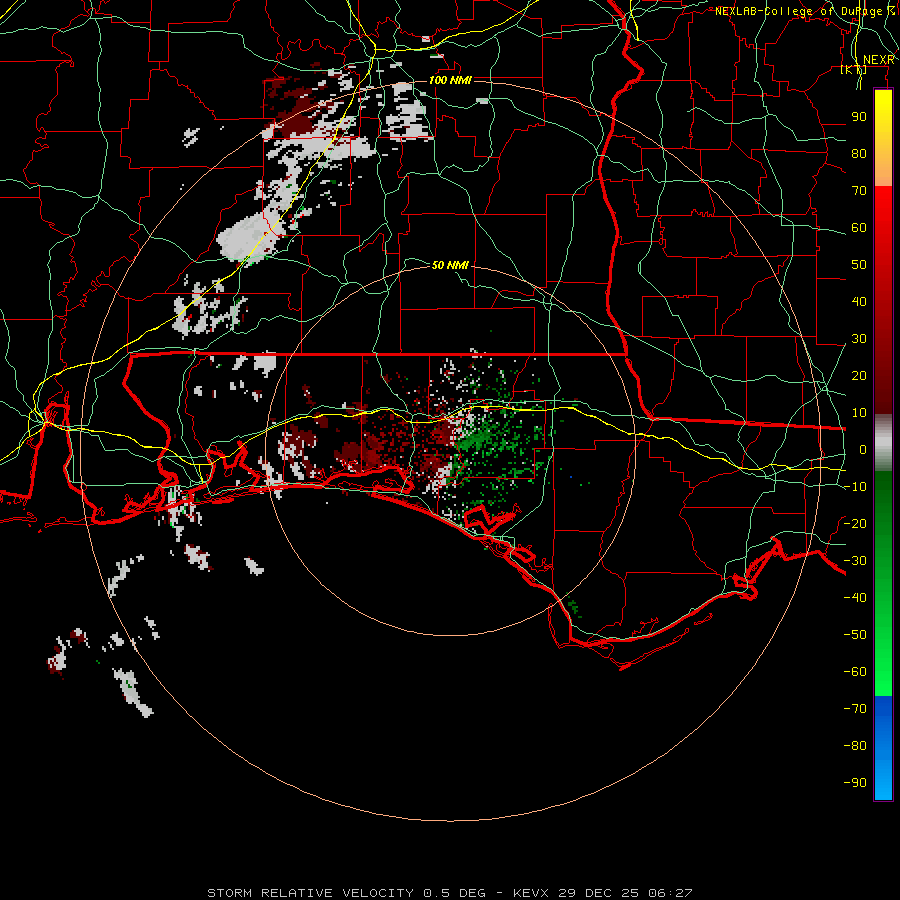The height and width of the screenshot is (900, 900).
Task: Click the -40 value on velocity scale
Action: (x=855, y=598)
